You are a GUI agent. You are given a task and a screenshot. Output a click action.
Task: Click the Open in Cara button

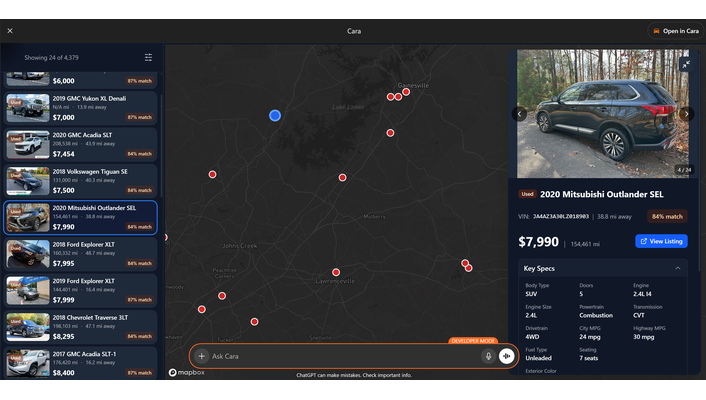[x=675, y=31]
